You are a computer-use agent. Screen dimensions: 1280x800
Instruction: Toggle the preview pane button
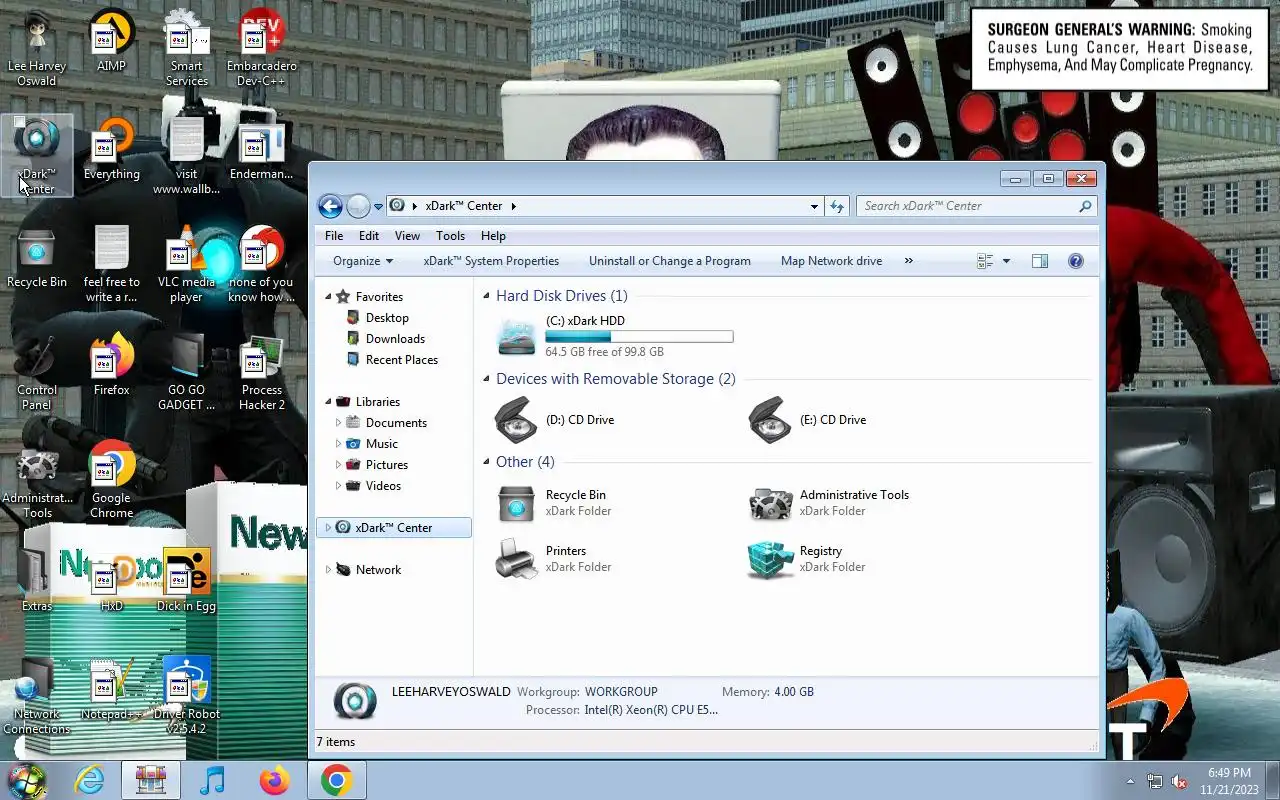click(1040, 261)
